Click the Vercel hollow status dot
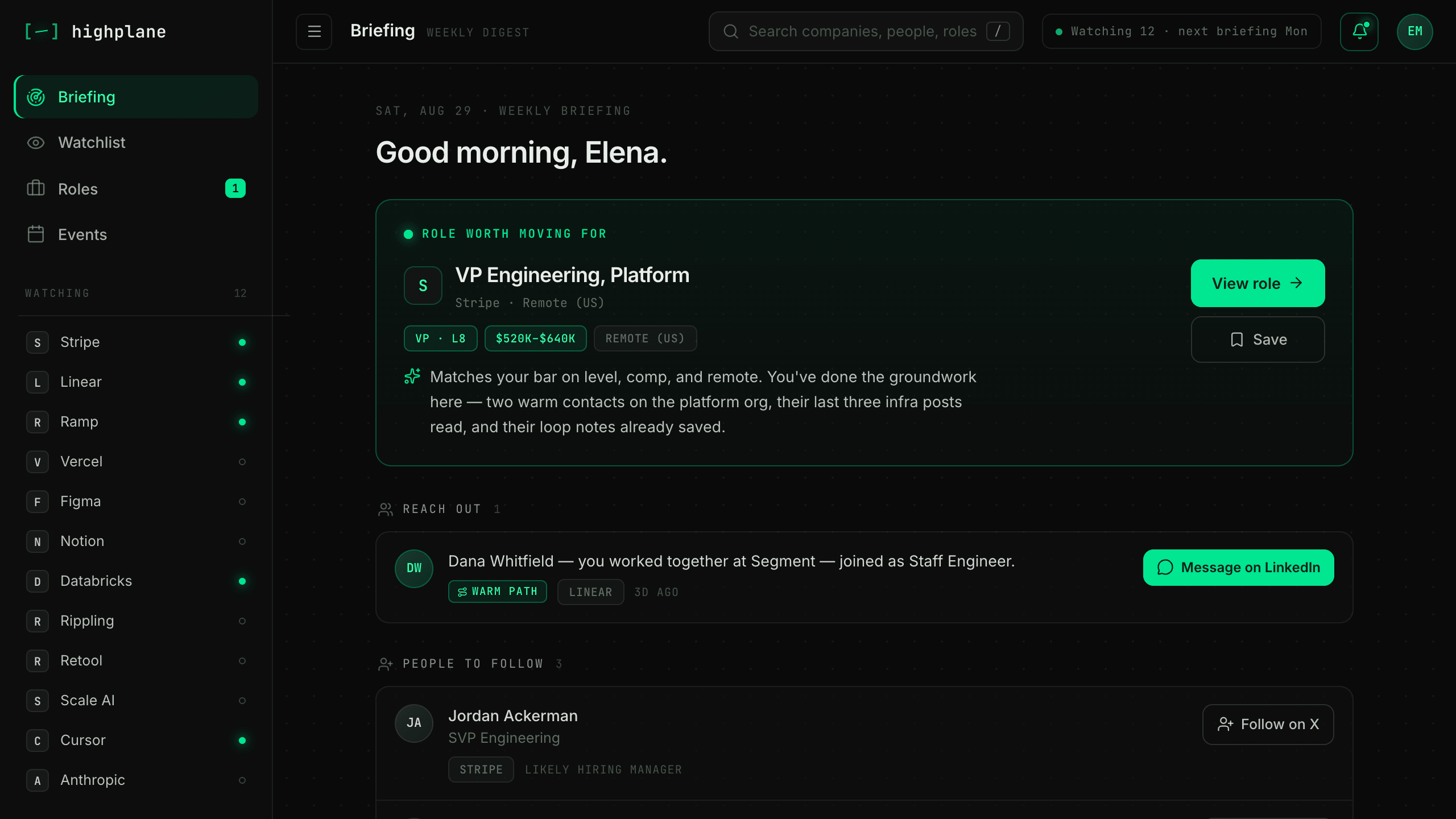Screen dimensions: 1456x819 tap(242, 462)
